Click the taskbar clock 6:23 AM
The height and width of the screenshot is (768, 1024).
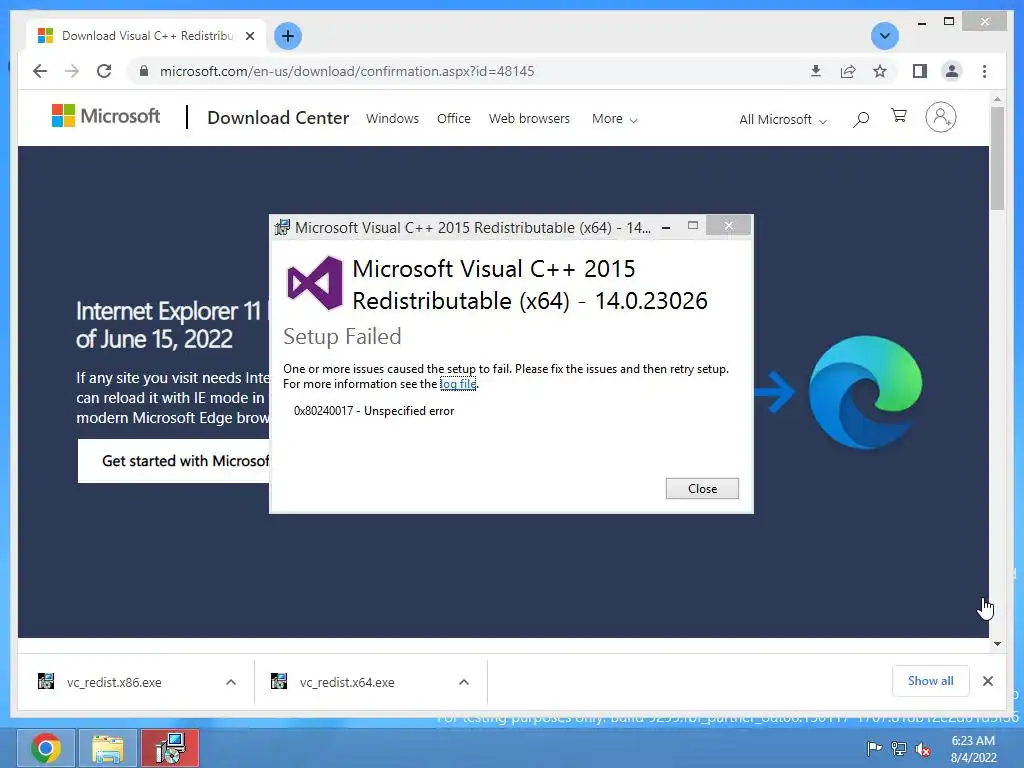coord(973,741)
